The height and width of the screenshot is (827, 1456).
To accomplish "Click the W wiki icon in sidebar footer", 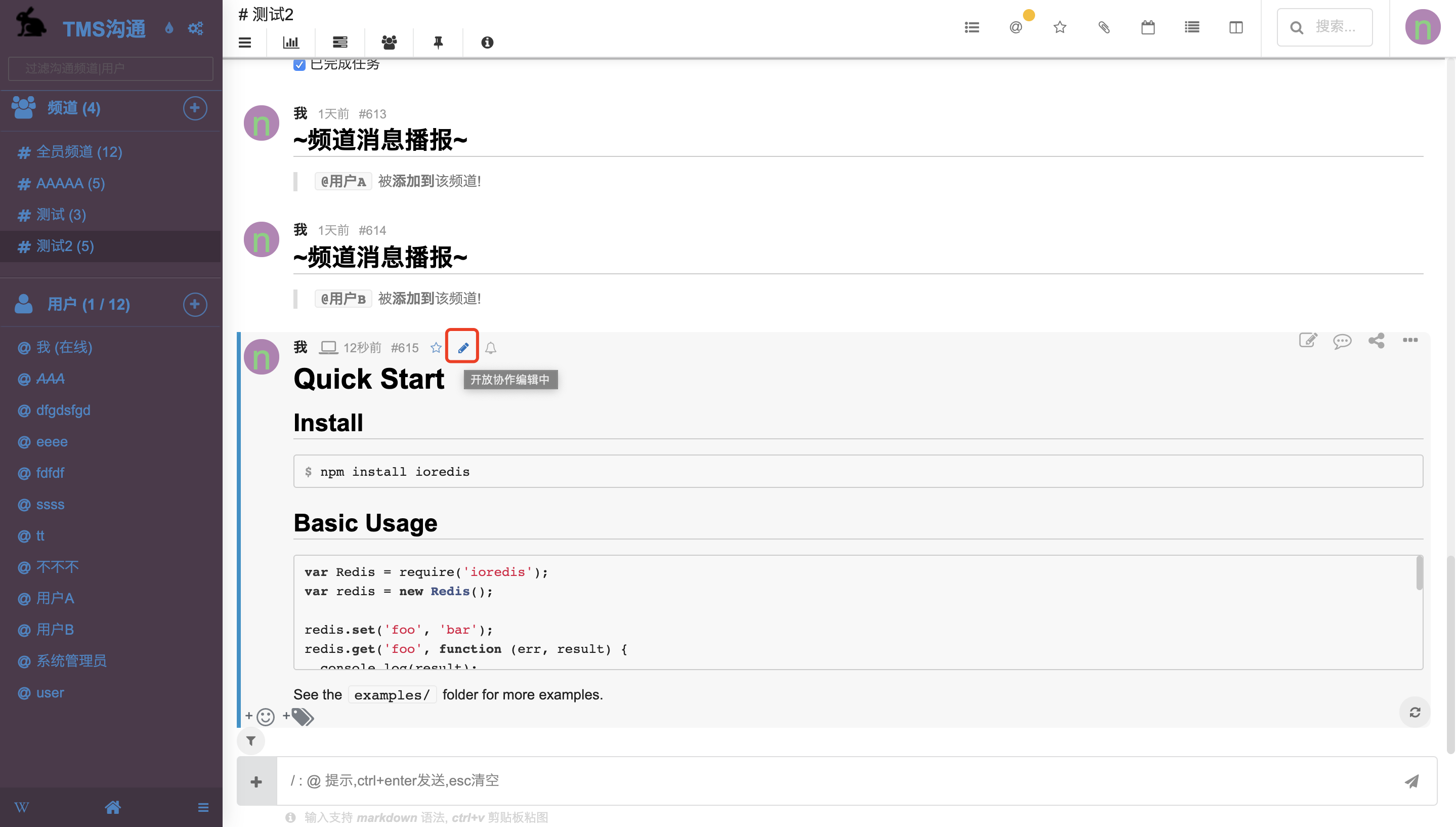I will point(22,807).
